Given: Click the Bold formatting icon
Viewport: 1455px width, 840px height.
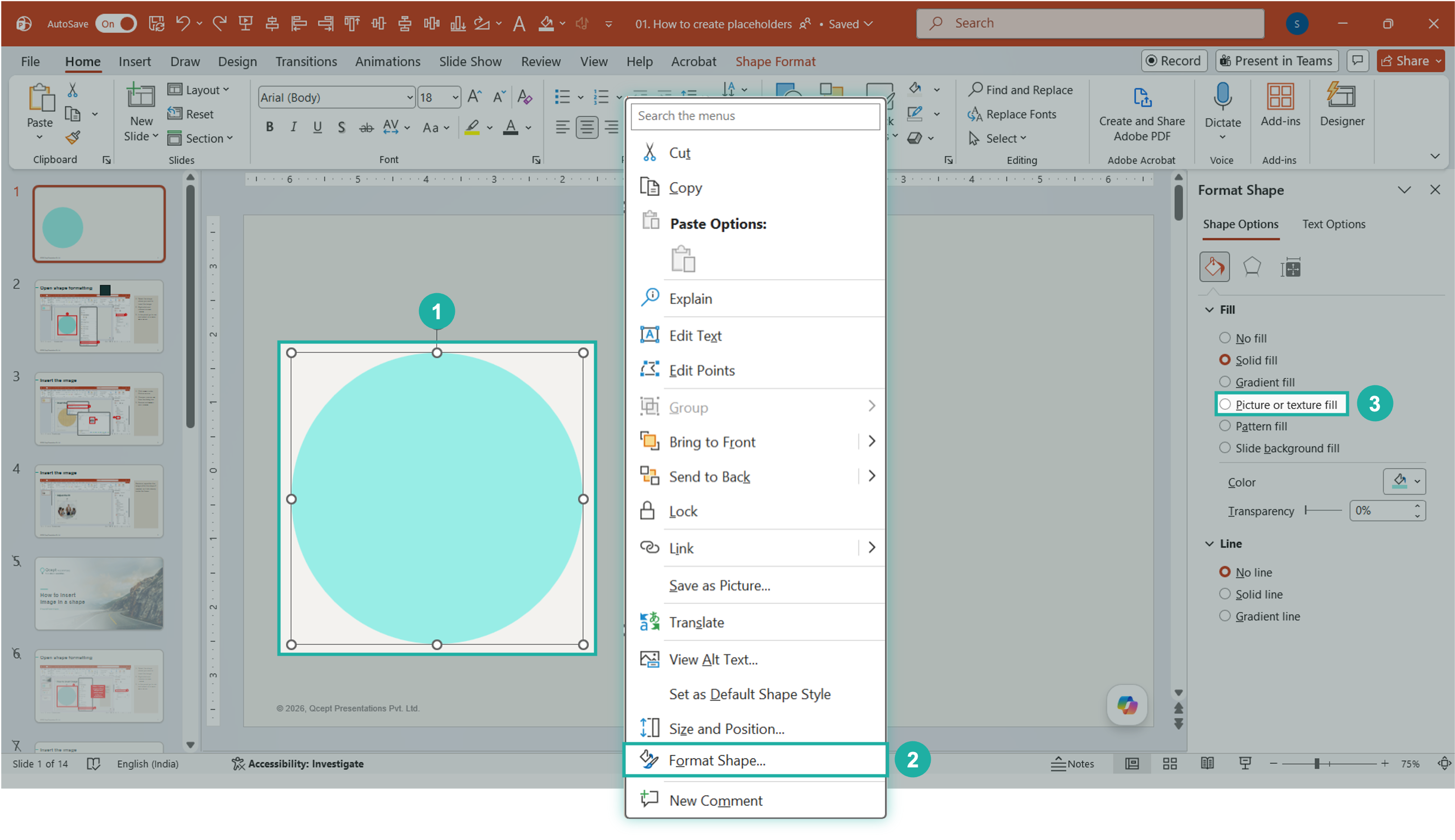Looking at the screenshot, I should click(270, 127).
